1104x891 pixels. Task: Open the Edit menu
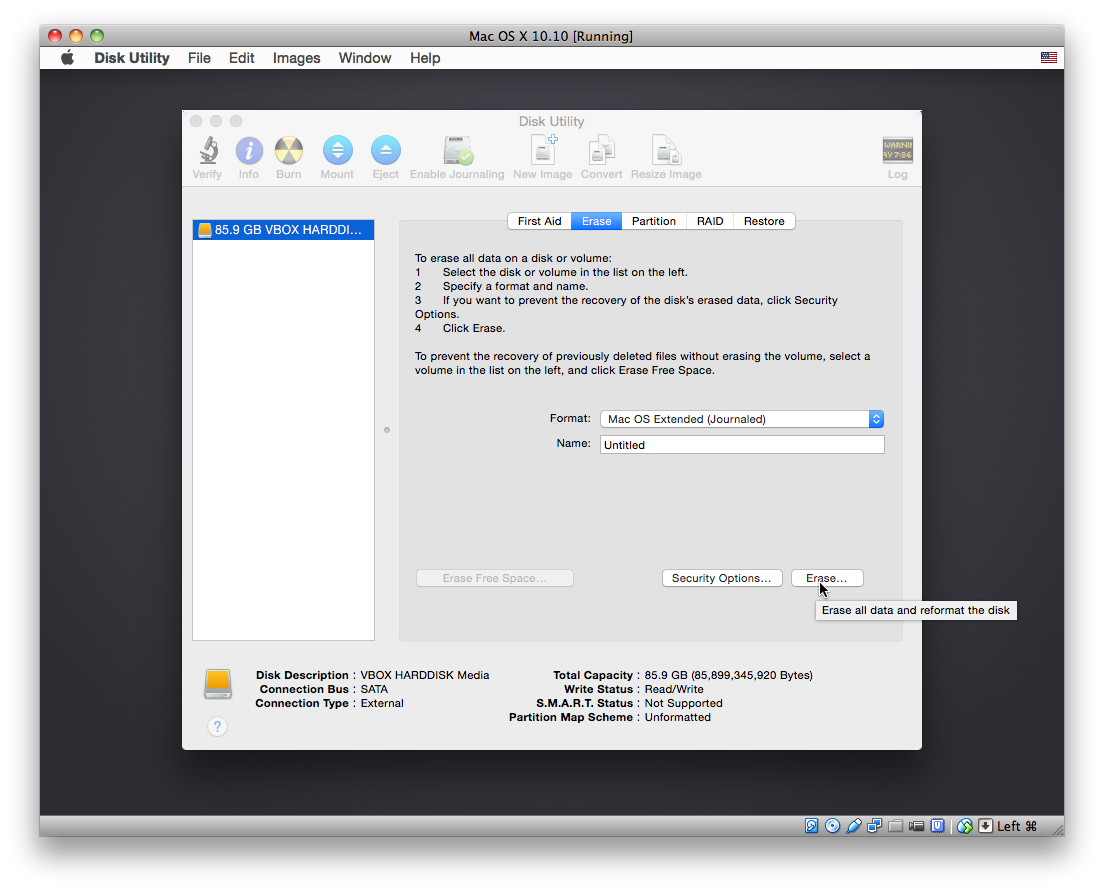pyautogui.click(x=242, y=58)
